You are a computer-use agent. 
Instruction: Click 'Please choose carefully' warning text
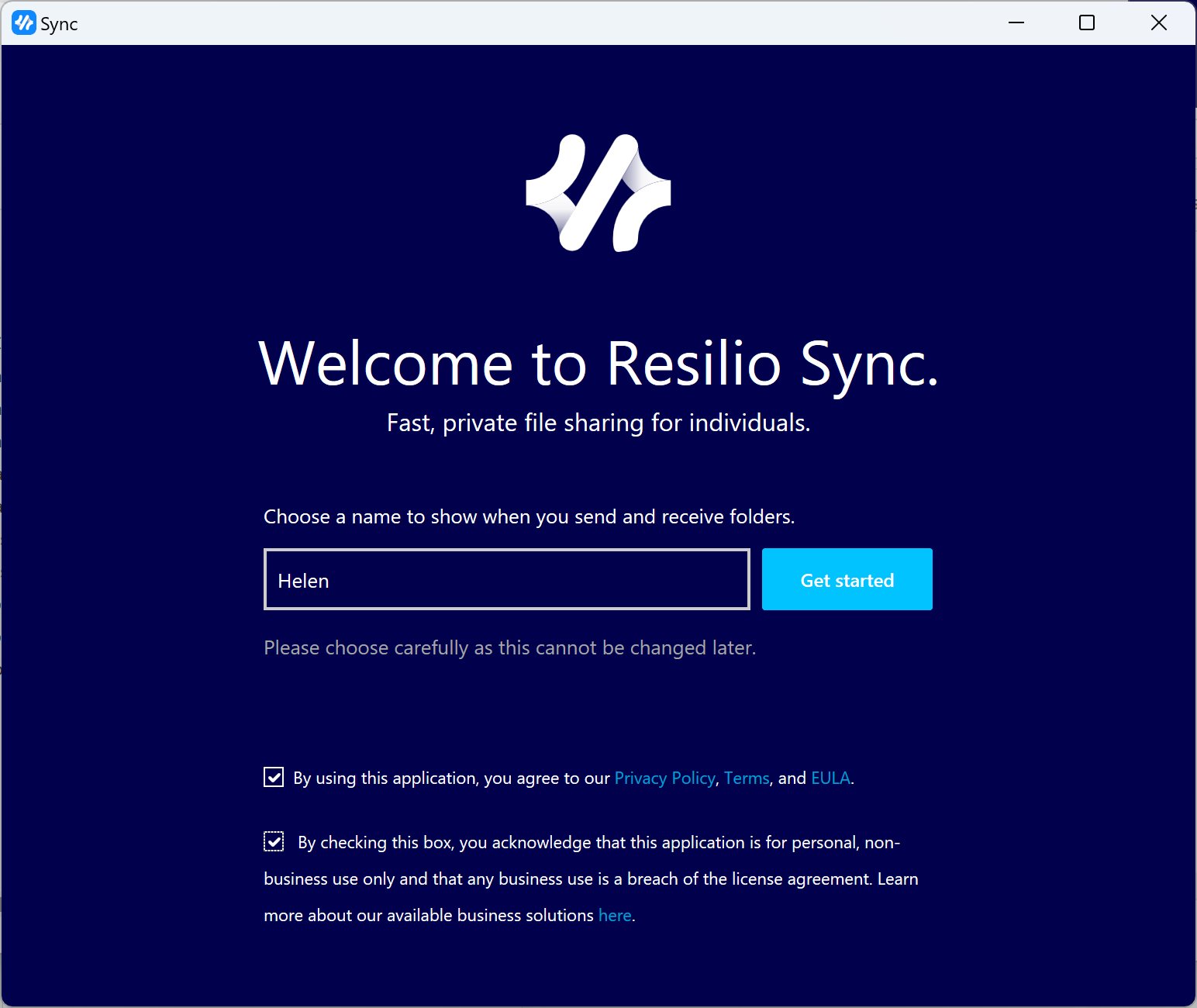pos(510,647)
